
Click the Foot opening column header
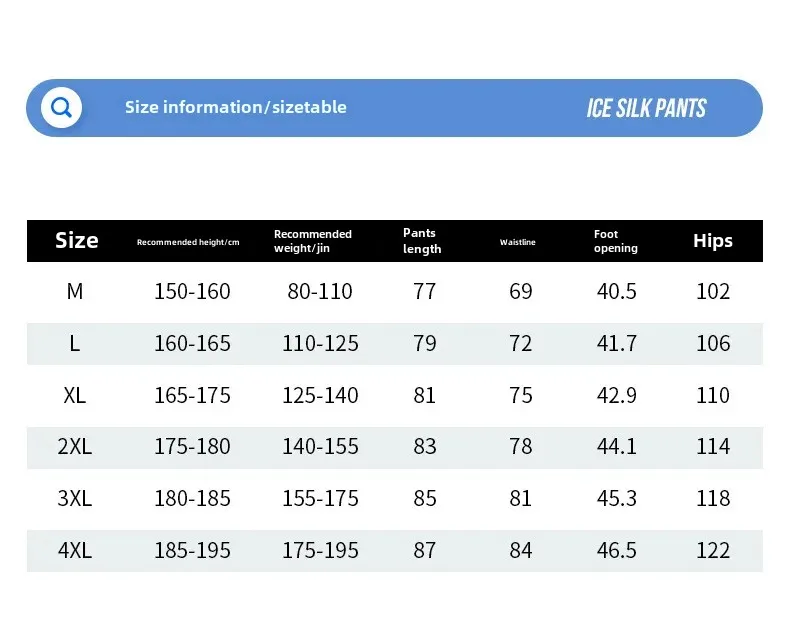tap(616, 241)
